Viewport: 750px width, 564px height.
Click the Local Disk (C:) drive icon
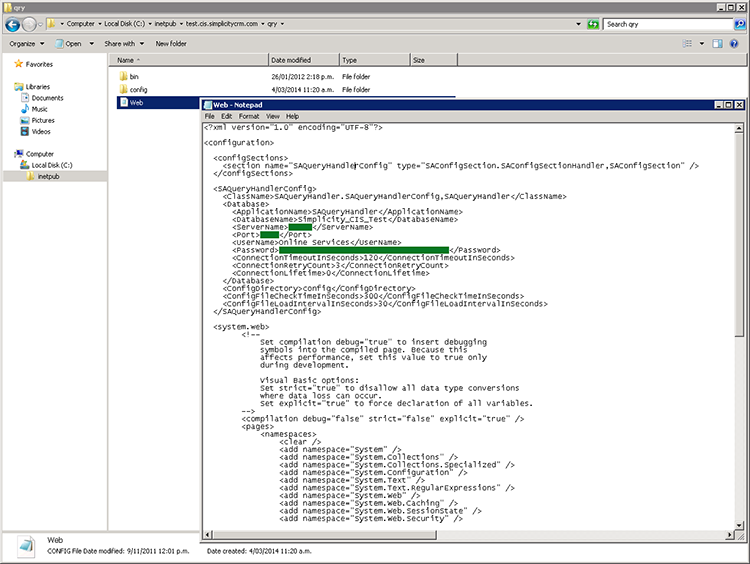25,165
